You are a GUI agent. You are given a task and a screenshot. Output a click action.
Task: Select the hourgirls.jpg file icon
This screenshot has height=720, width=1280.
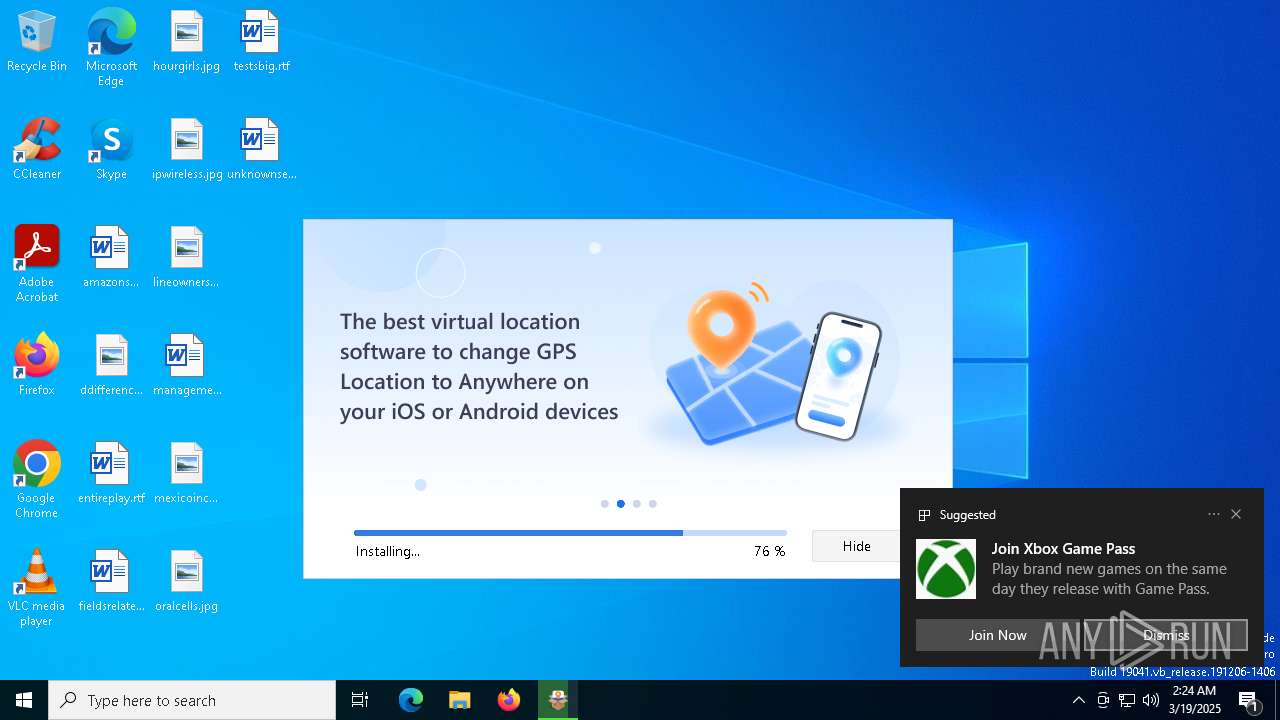[x=186, y=41]
